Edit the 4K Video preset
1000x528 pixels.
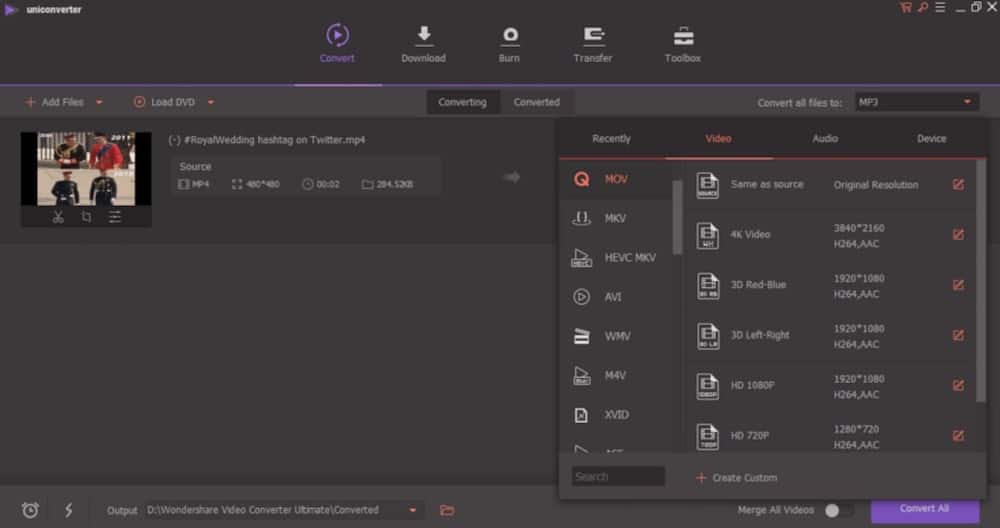click(x=958, y=235)
